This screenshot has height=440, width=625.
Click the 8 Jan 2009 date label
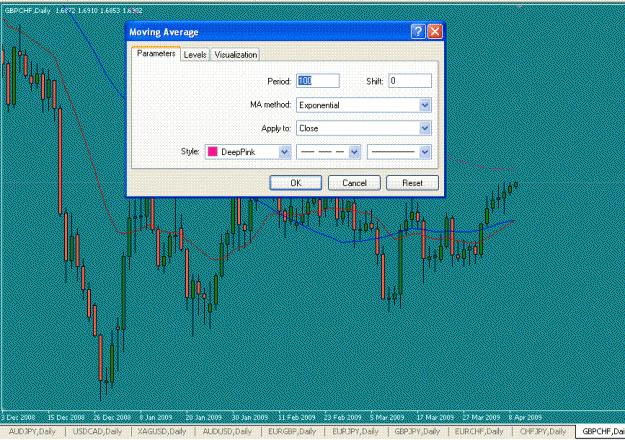[x=156, y=417]
